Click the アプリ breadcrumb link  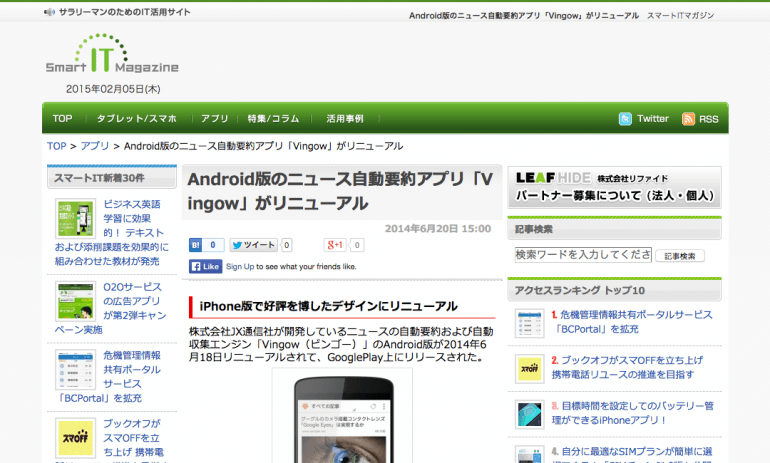coord(95,146)
